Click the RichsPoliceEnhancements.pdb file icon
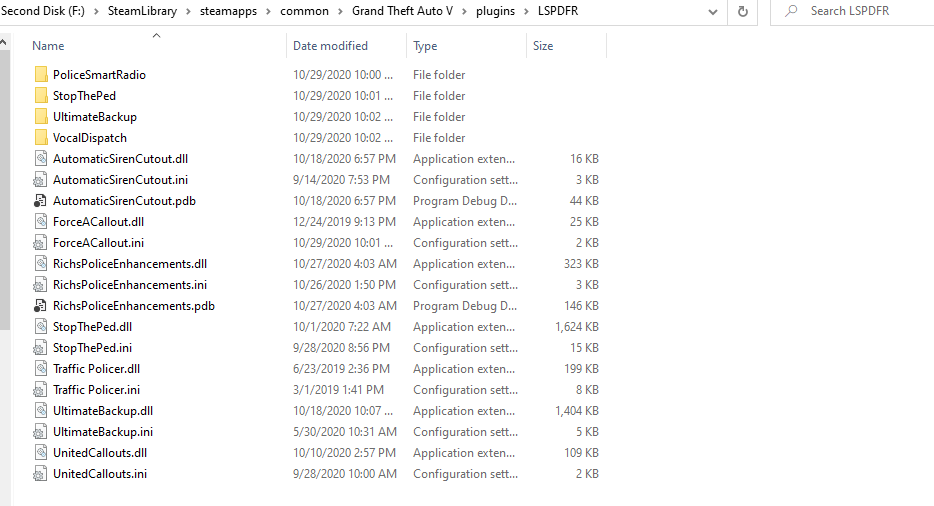Viewport: 934px width, 506px height. pyautogui.click(x=41, y=306)
